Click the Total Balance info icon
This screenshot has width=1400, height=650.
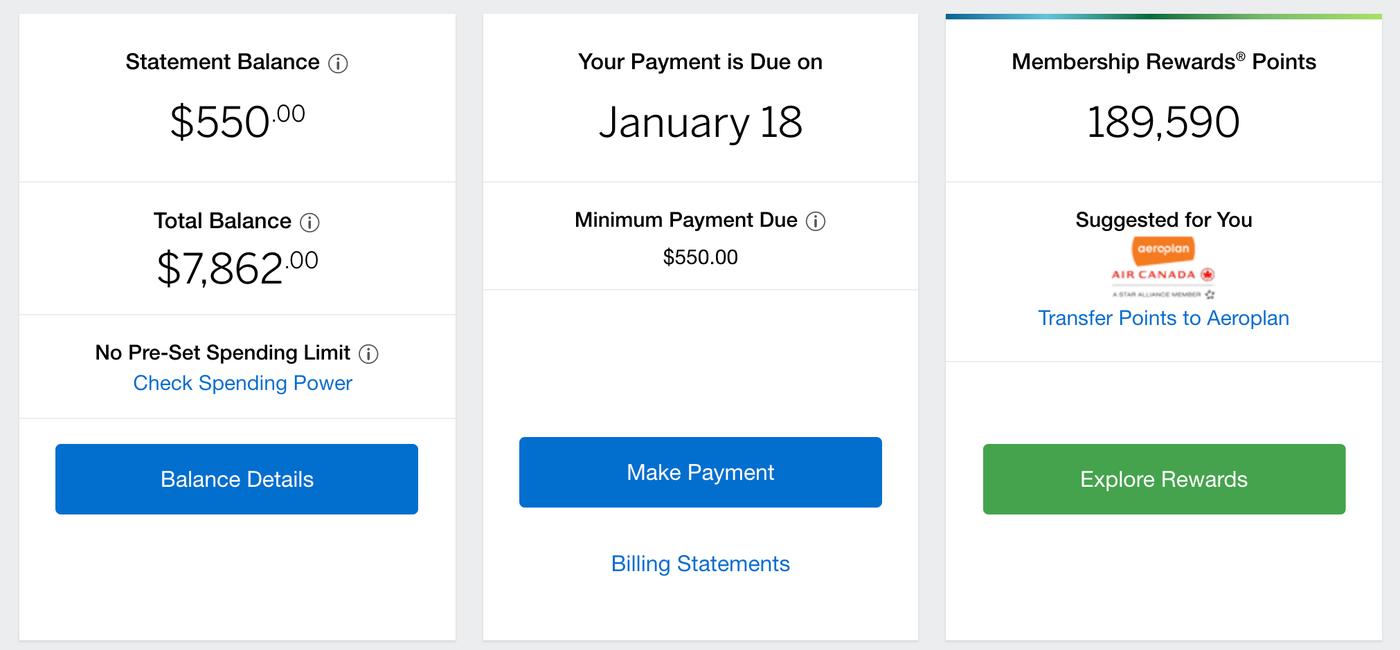click(x=309, y=221)
